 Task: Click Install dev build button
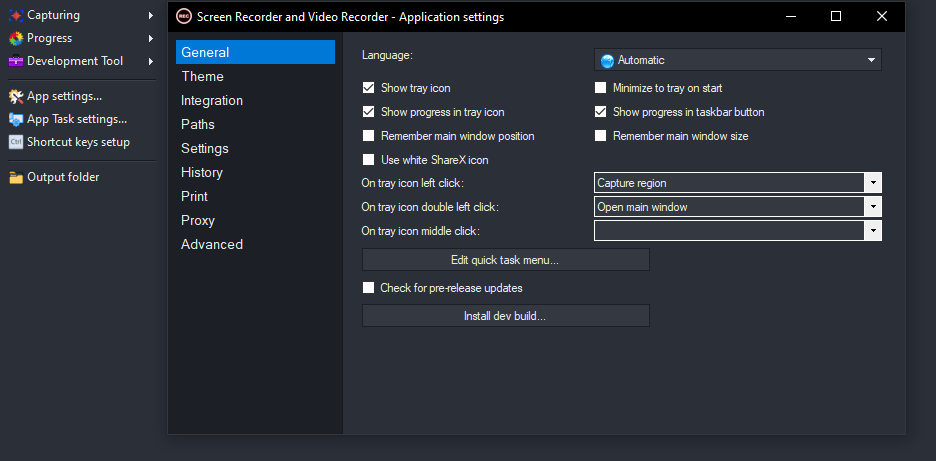pyautogui.click(x=506, y=316)
